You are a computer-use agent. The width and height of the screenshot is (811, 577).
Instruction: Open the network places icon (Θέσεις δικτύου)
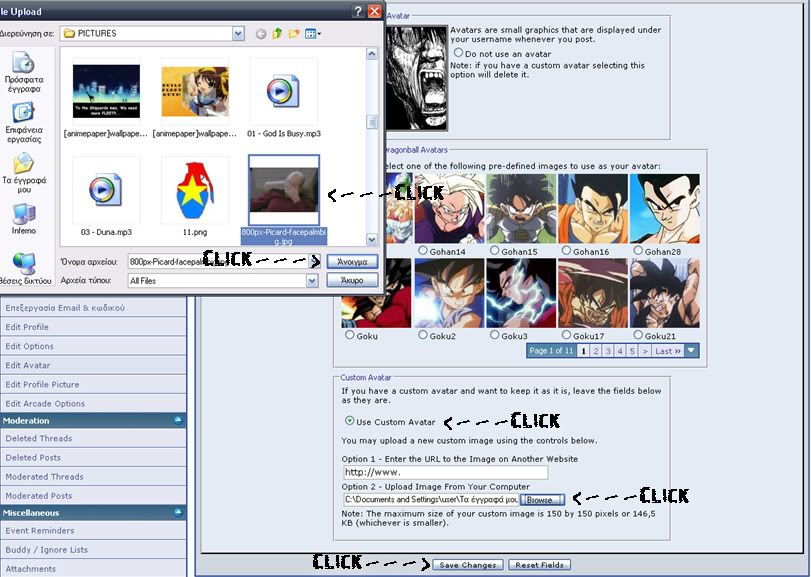click(24, 268)
